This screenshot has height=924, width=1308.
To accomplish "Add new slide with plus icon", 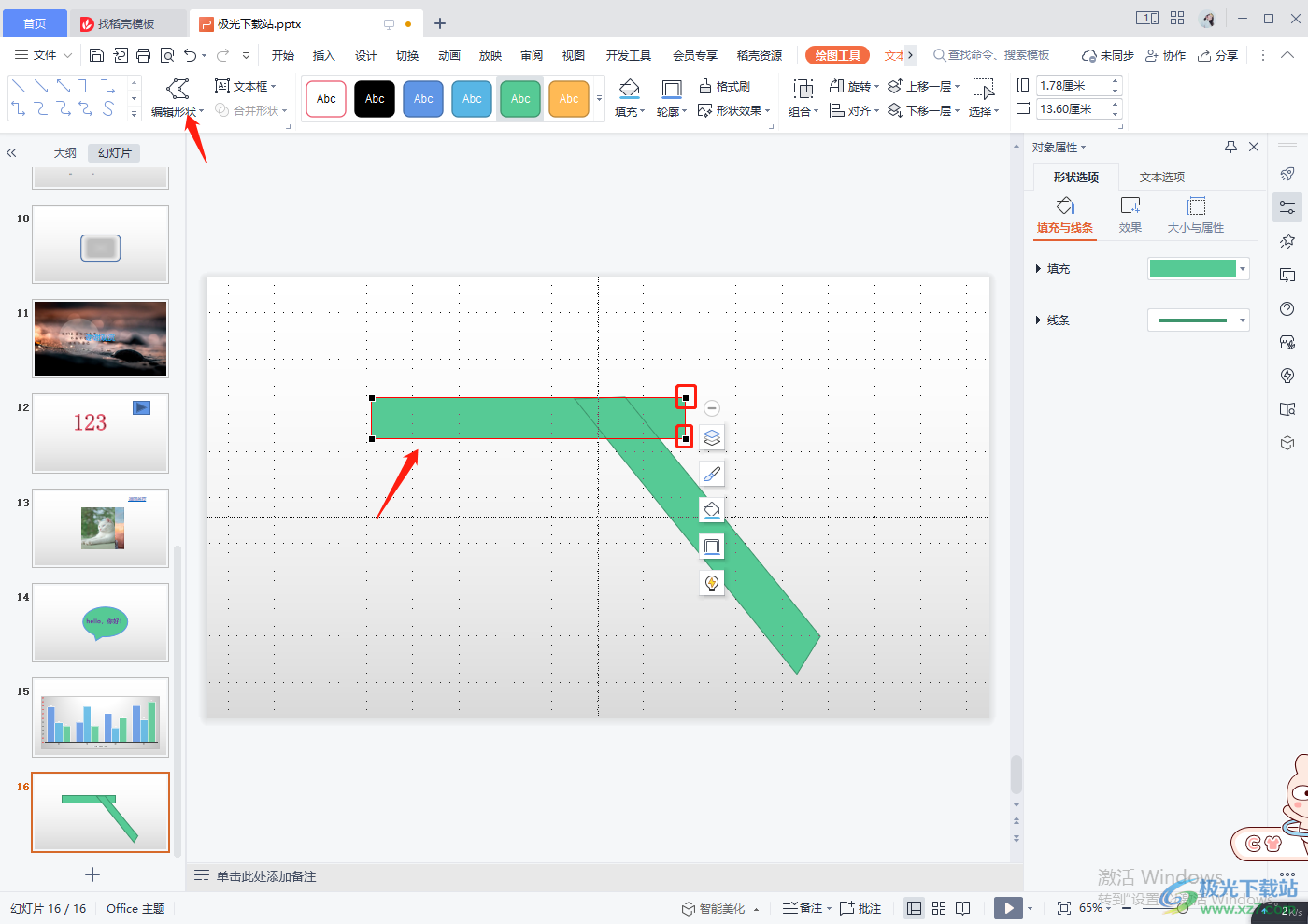I will (92, 874).
